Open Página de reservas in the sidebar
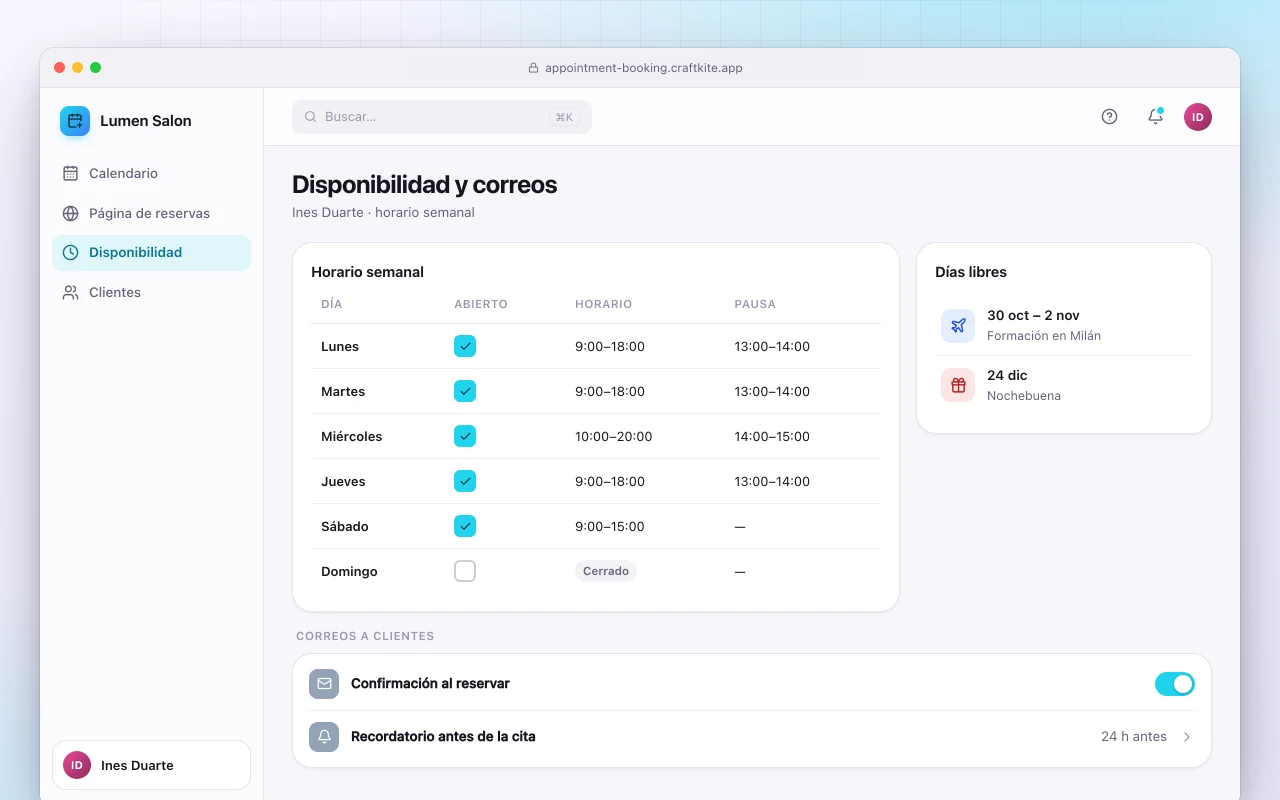 coord(151,213)
